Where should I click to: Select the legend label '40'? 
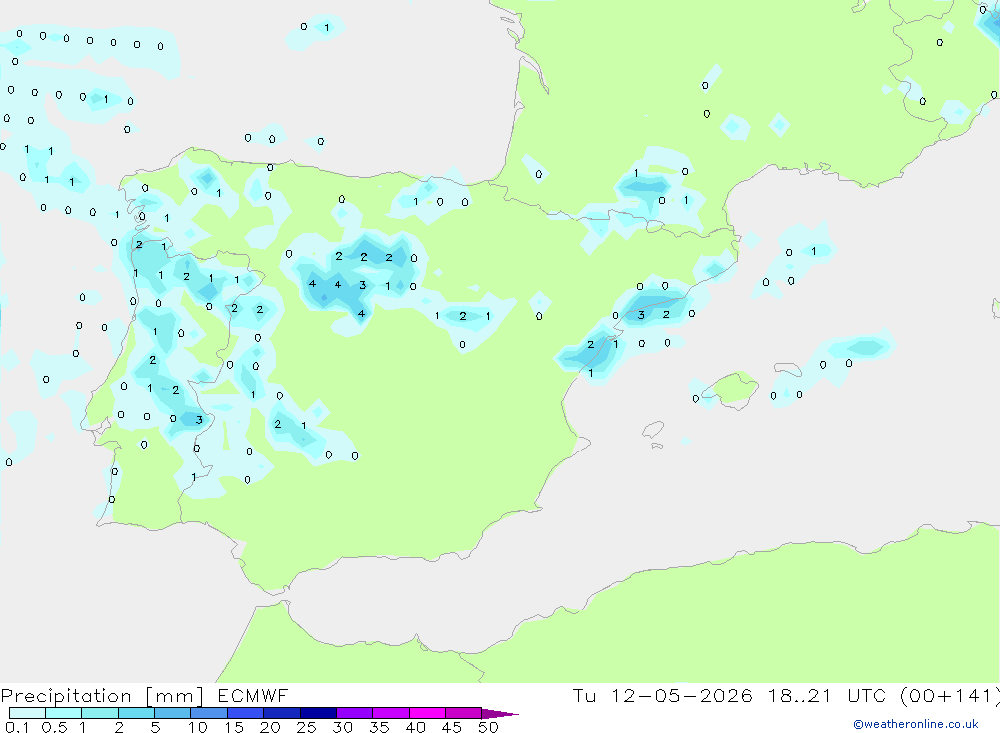(416, 727)
